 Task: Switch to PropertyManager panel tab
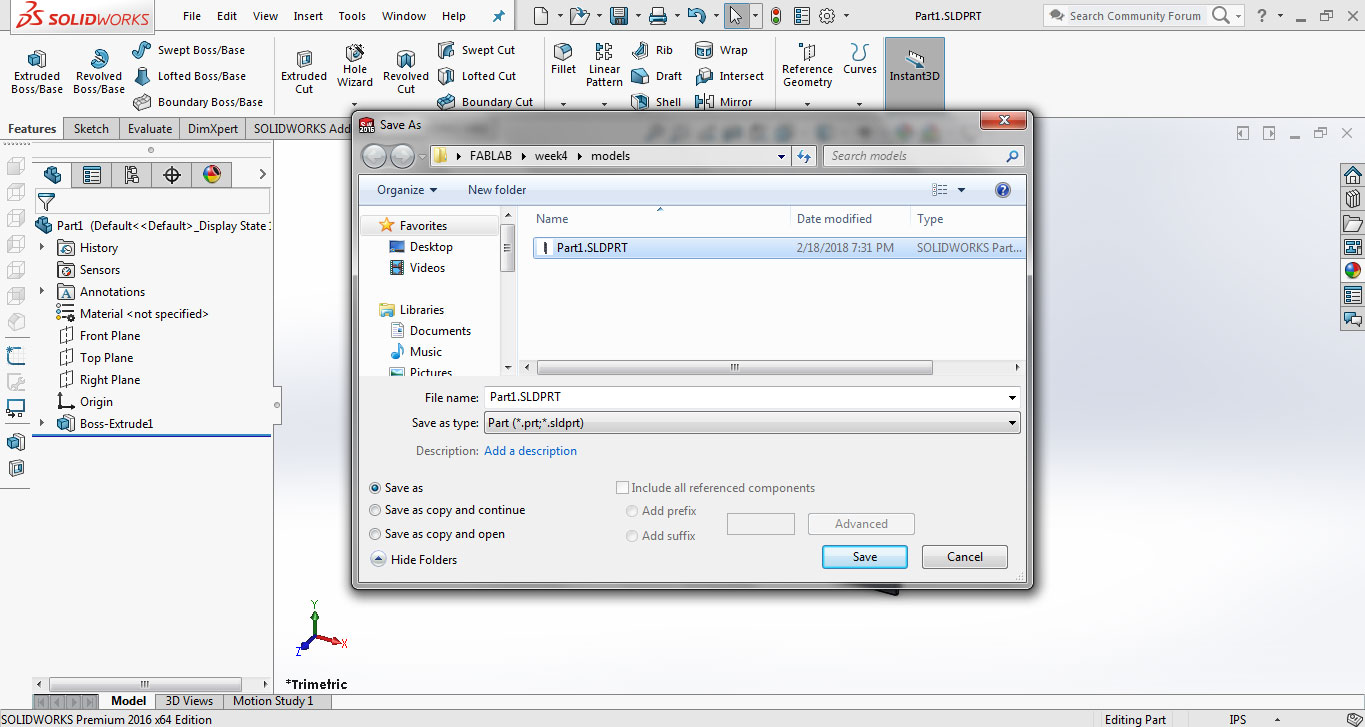tap(92, 175)
